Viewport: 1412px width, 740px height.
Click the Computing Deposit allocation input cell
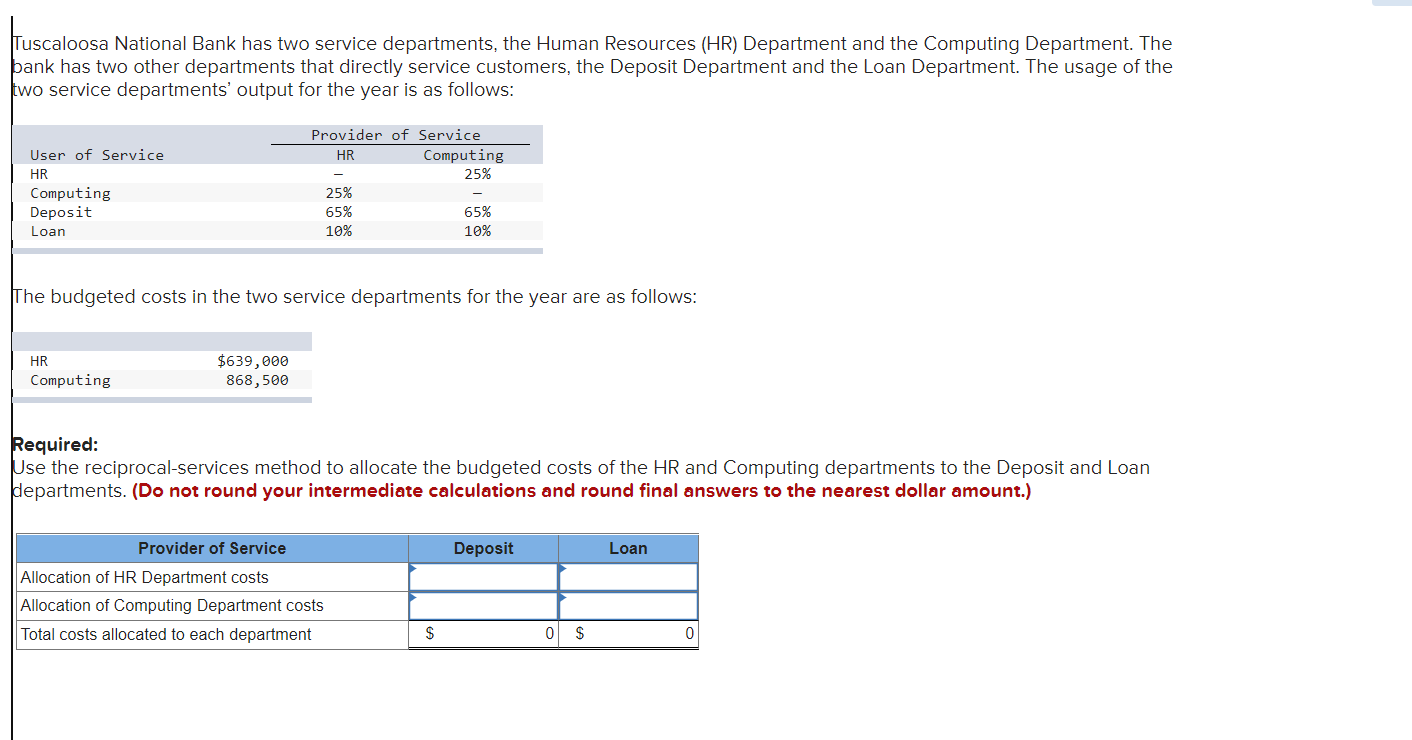tap(483, 606)
